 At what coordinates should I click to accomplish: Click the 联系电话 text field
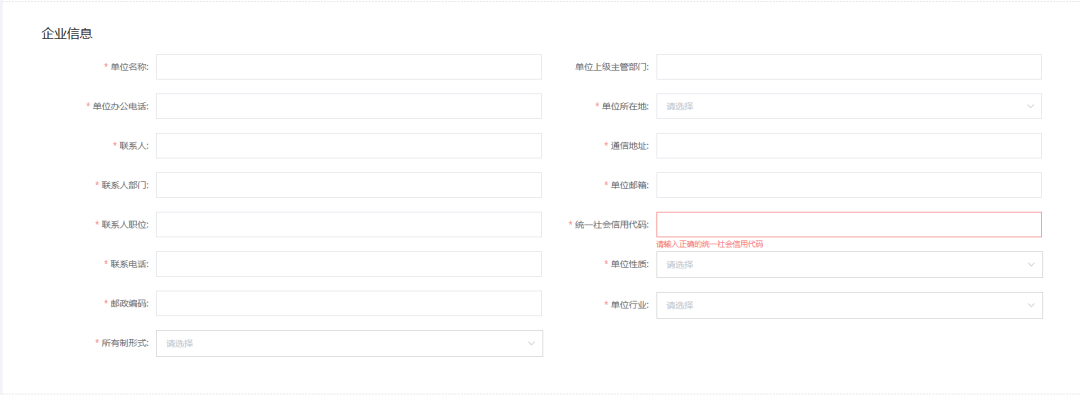349,264
